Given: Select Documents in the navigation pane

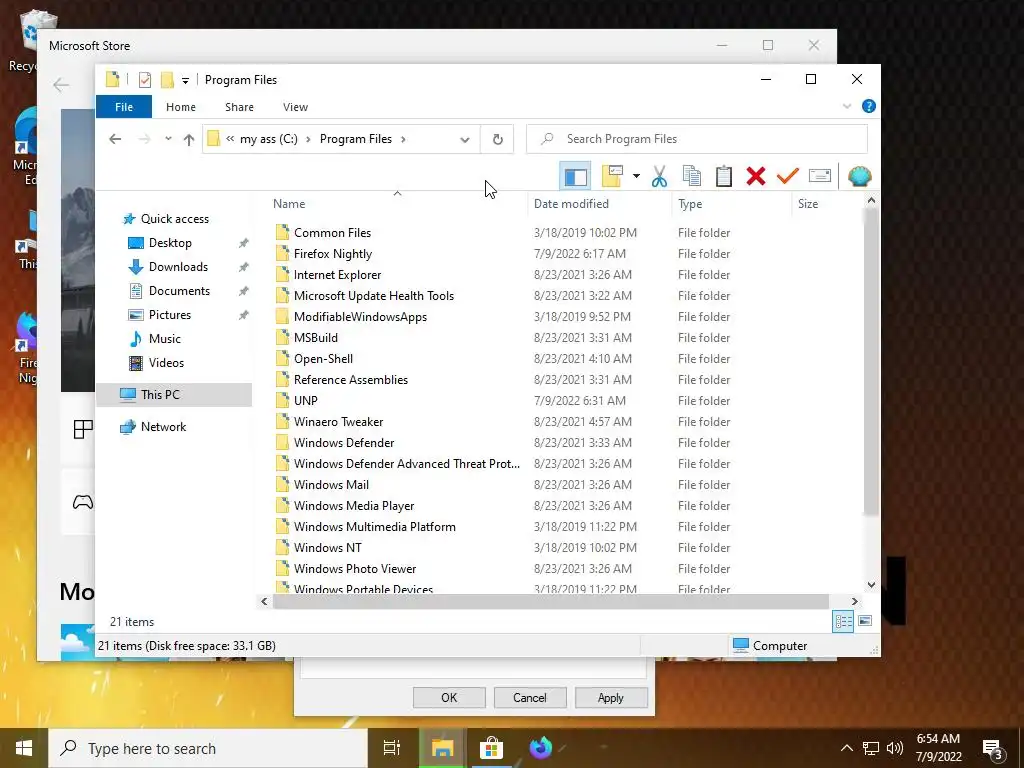Looking at the screenshot, I should point(180,291).
